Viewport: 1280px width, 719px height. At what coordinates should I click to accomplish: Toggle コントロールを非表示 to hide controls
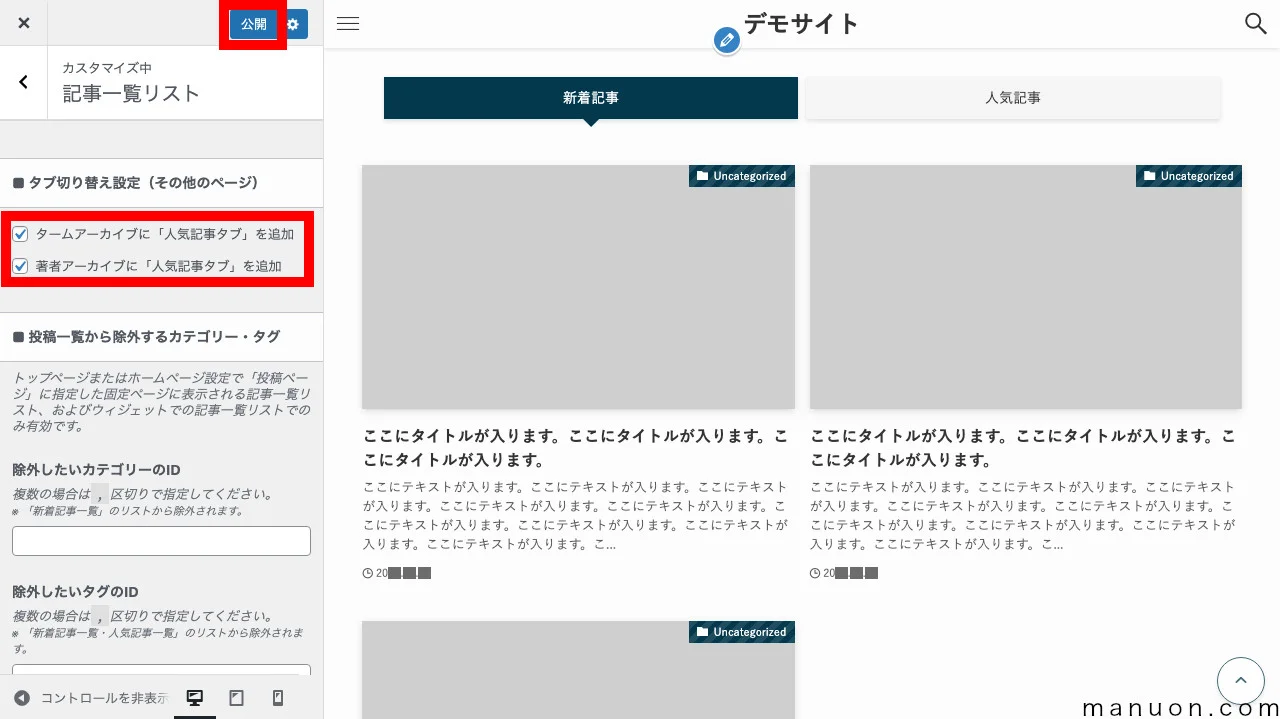coord(96,697)
